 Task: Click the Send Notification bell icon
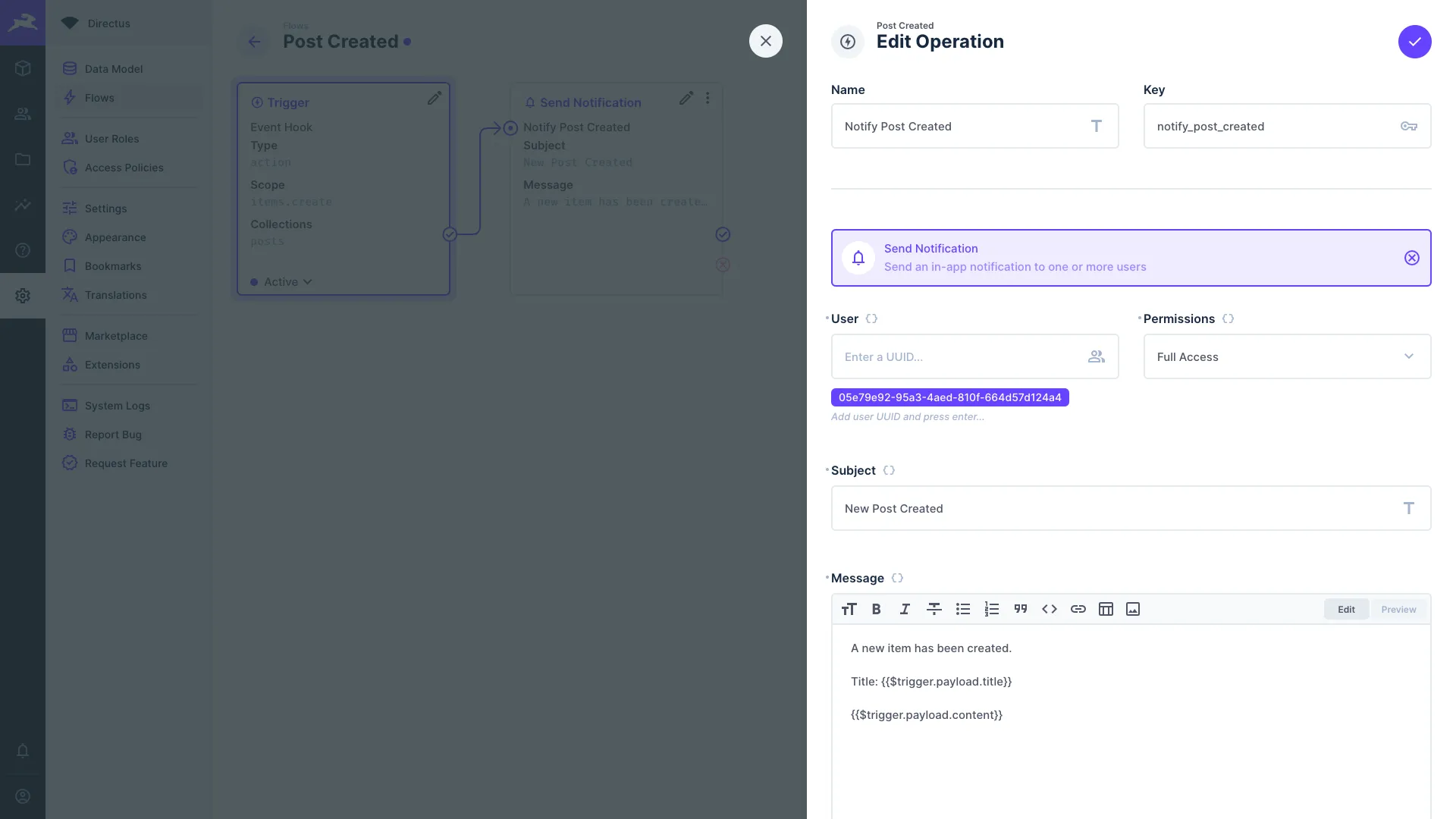858,258
